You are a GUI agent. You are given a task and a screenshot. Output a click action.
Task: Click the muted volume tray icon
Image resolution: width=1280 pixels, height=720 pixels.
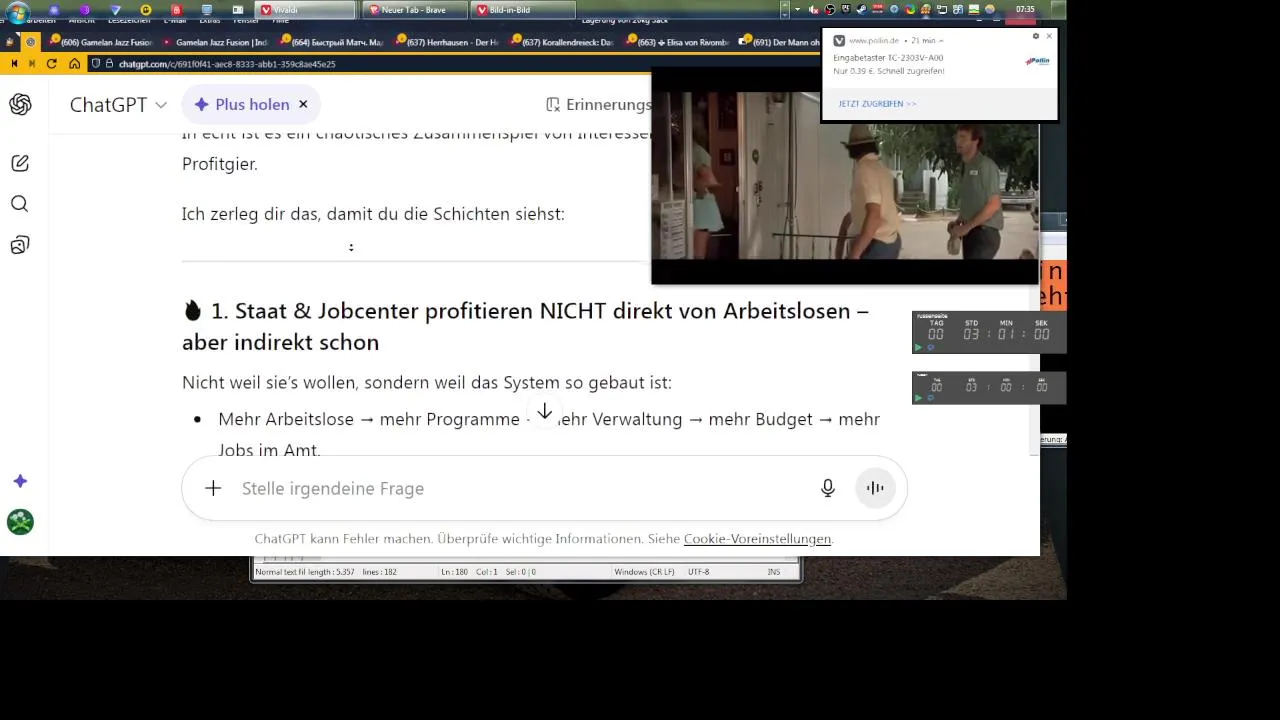(813, 10)
